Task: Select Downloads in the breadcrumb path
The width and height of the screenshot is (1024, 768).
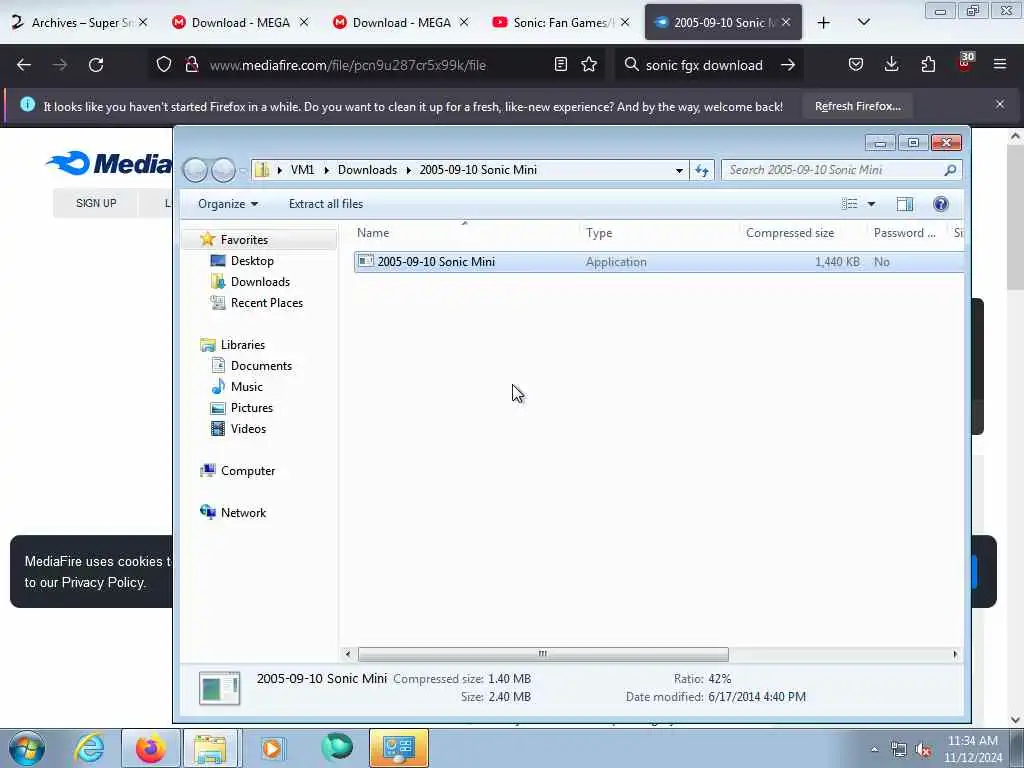Action: [367, 170]
